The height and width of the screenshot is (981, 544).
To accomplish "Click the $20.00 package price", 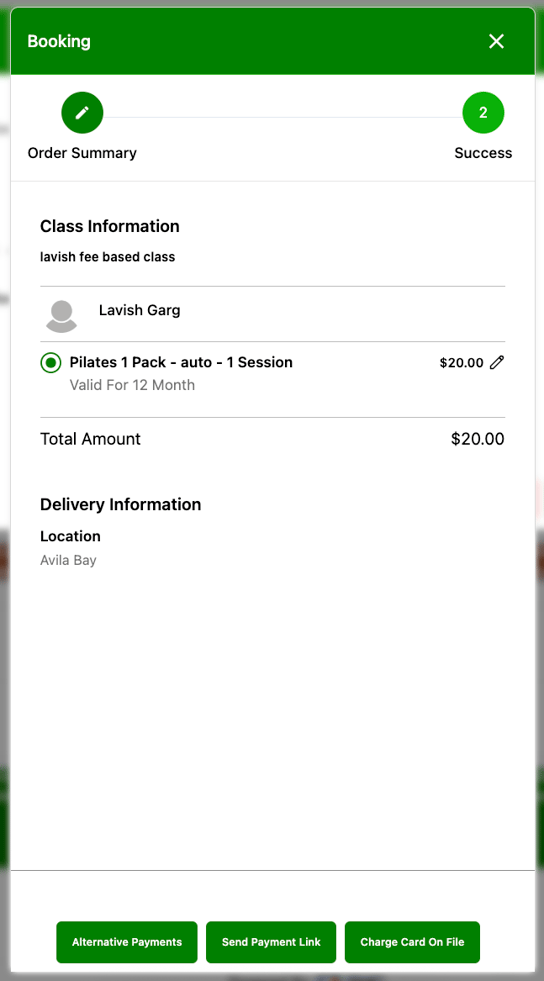I will 461,363.
